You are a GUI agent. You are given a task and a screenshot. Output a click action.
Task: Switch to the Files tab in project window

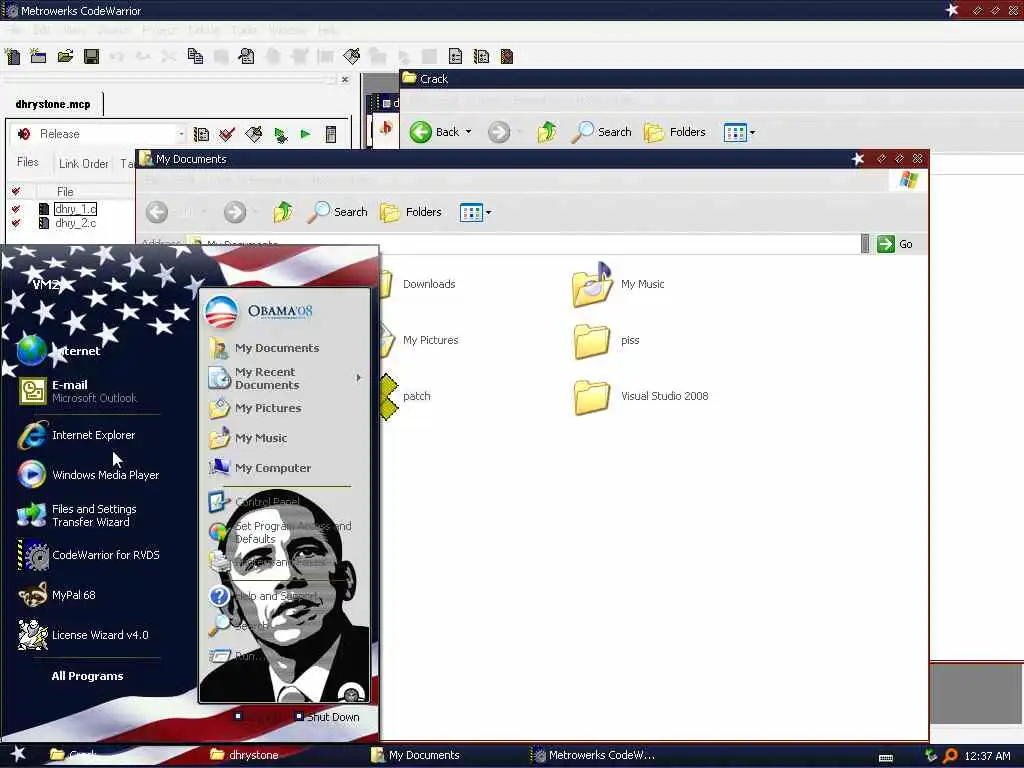coord(27,162)
